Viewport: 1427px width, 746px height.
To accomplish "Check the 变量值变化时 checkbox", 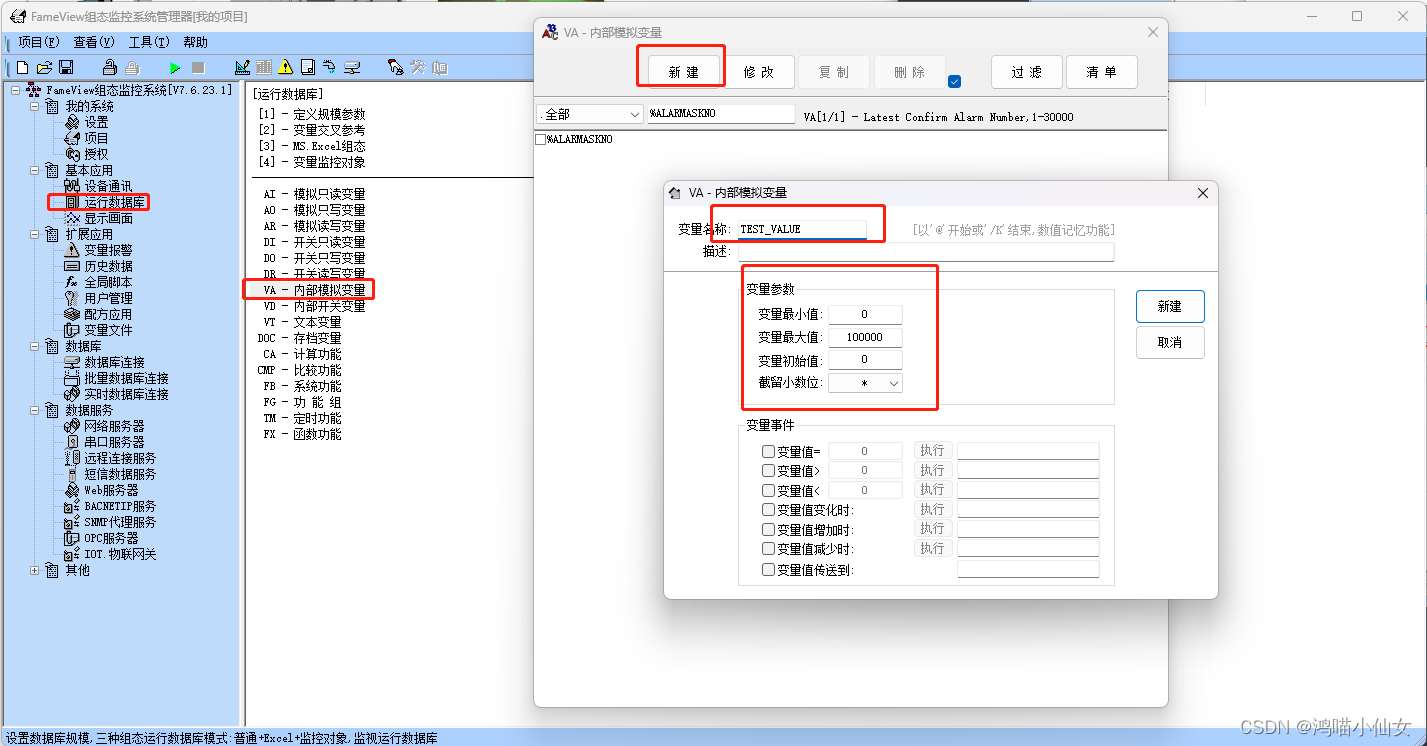I will coord(768,509).
